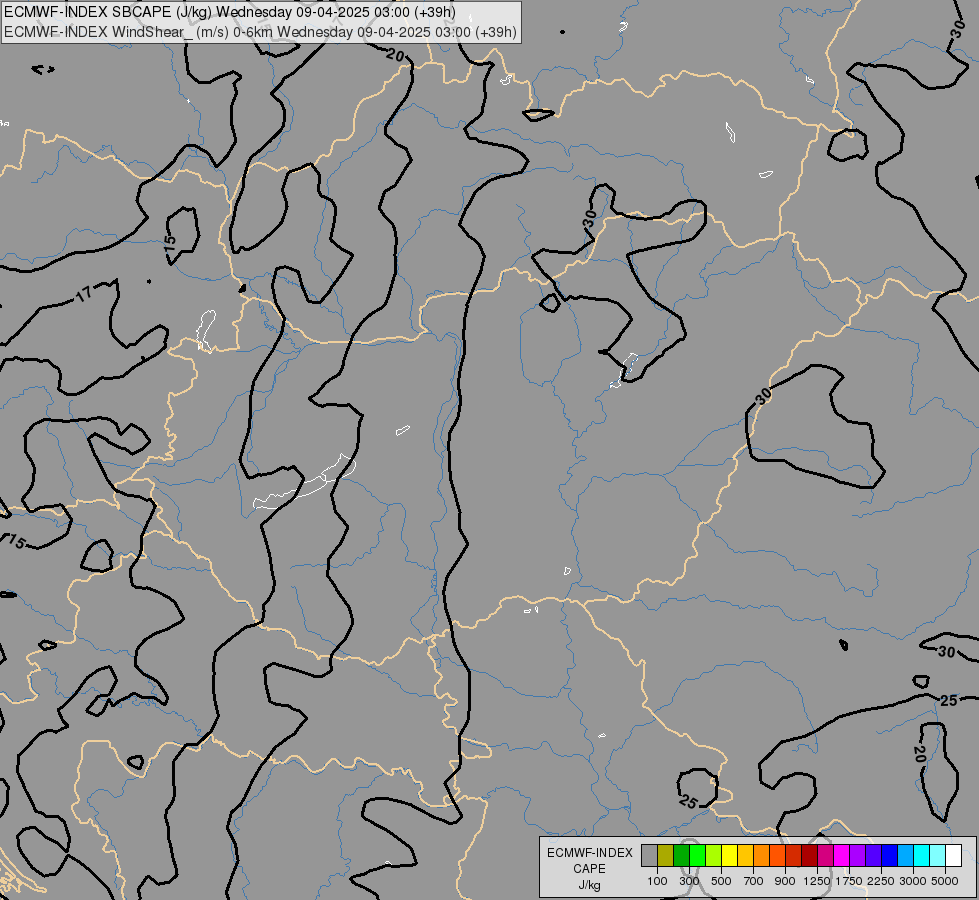Select the 500 value on the legend scale

point(721,881)
